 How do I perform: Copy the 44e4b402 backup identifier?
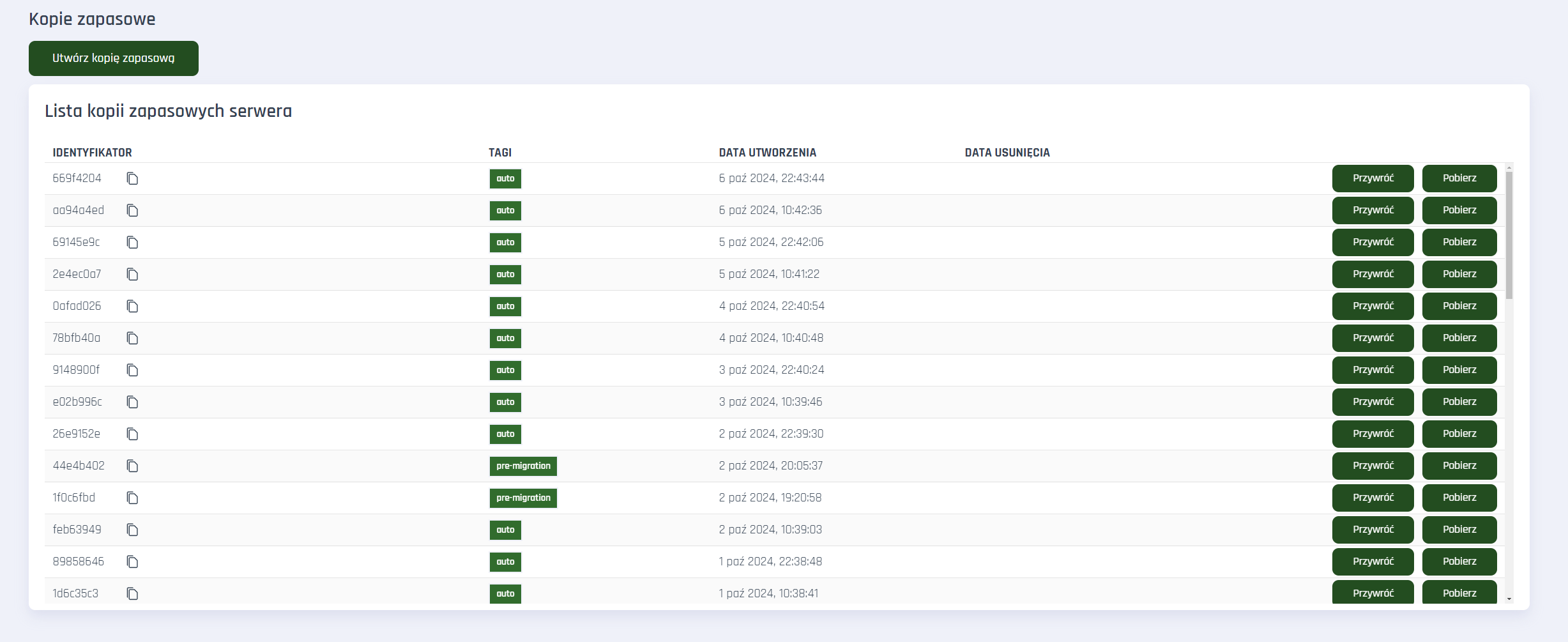132,466
